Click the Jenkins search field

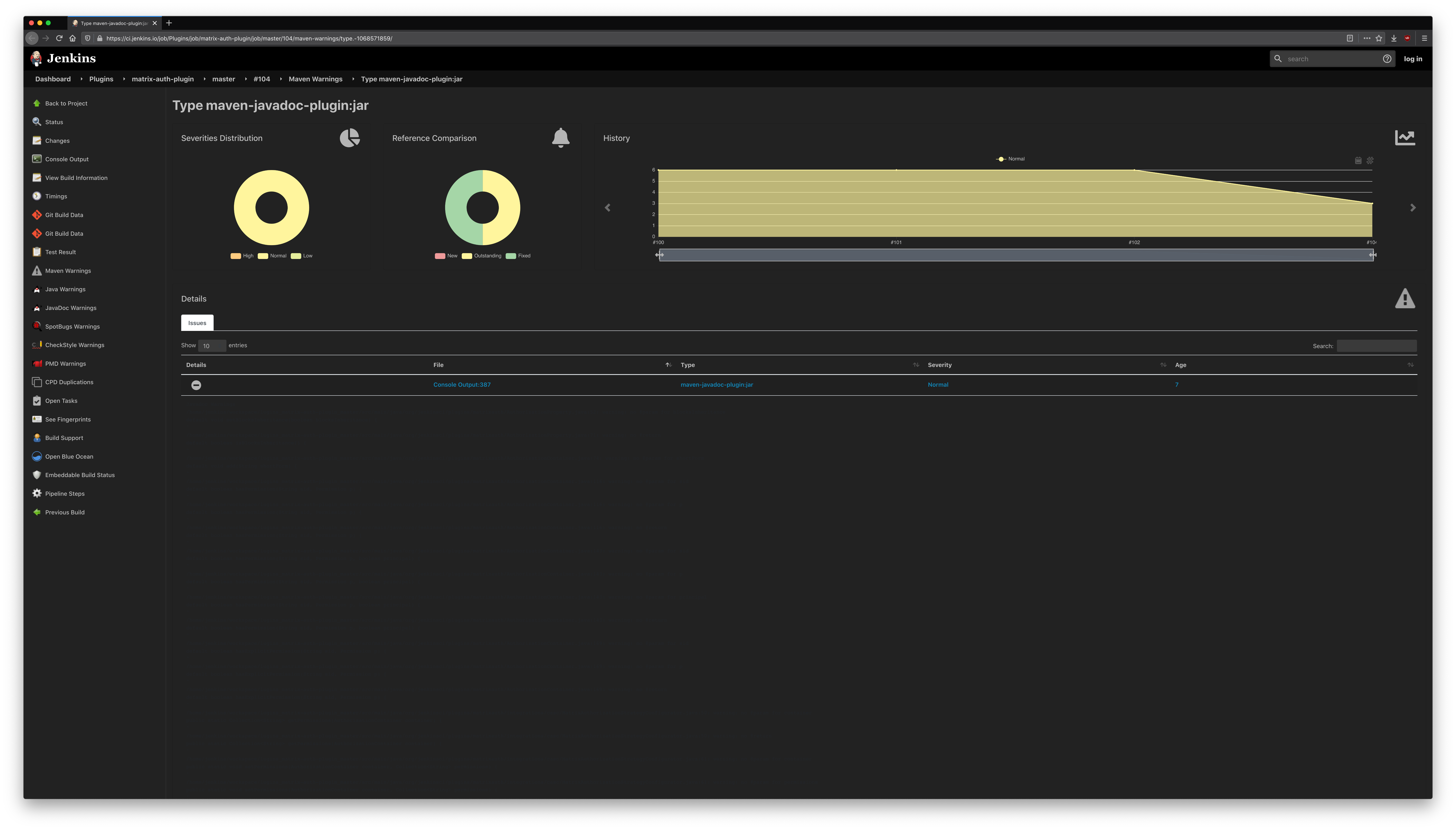(1332, 59)
